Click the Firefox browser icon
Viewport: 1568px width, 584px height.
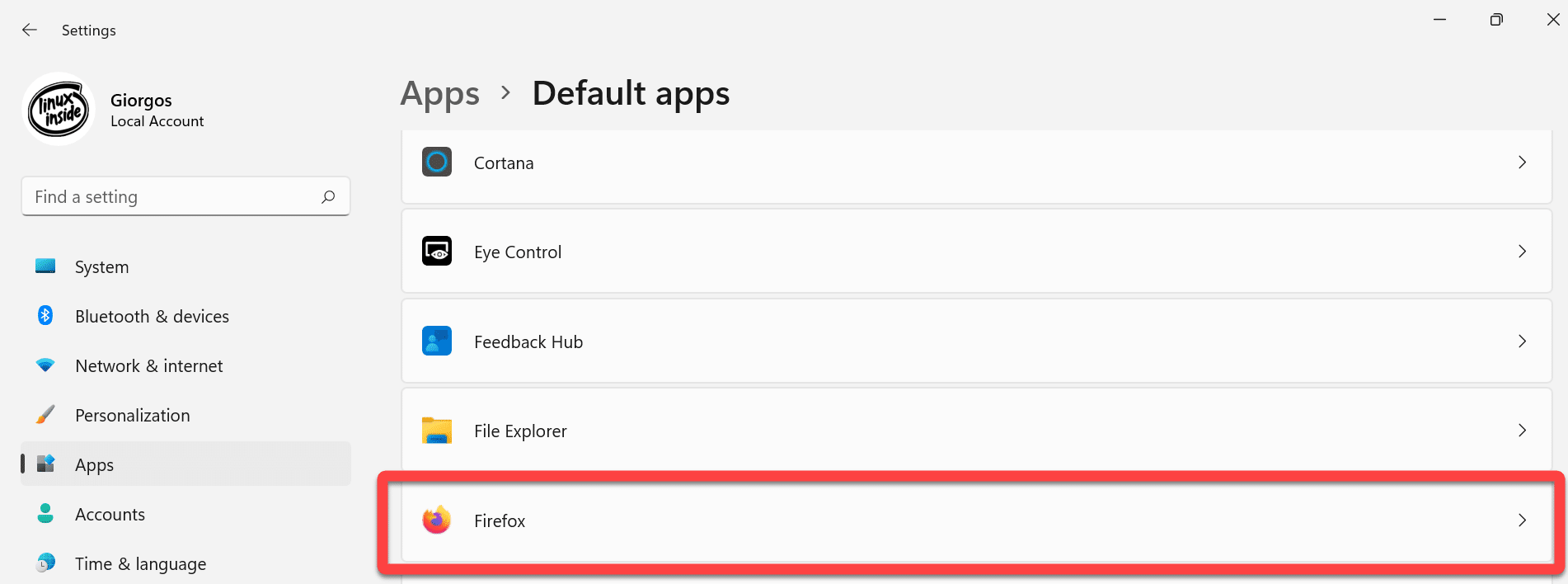[437, 520]
